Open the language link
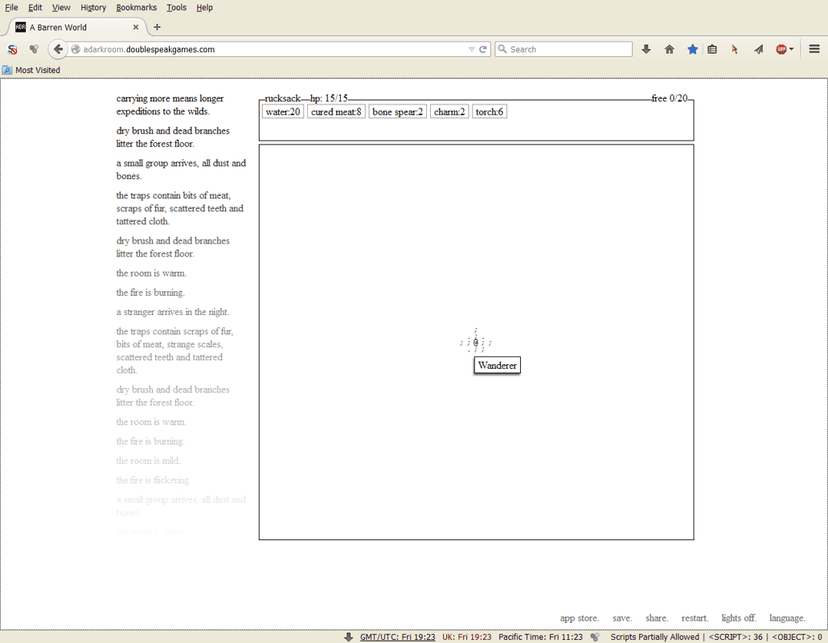This screenshot has height=643, width=828. point(787,618)
